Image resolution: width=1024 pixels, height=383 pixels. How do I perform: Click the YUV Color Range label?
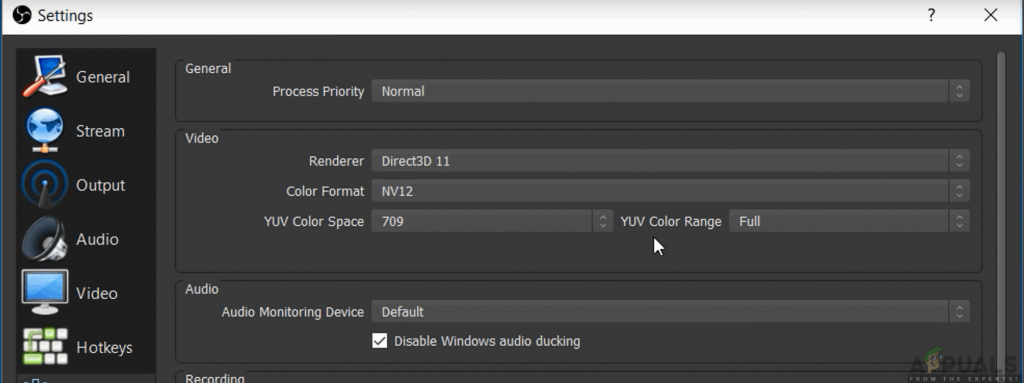click(671, 221)
